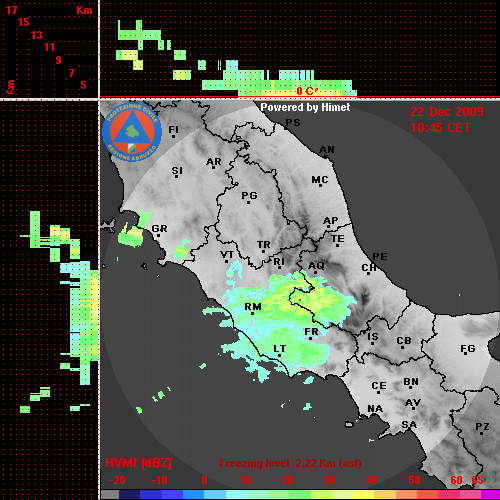Choose the TR city label
This screenshot has width=500, height=500.
pyautogui.click(x=264, y=245)
